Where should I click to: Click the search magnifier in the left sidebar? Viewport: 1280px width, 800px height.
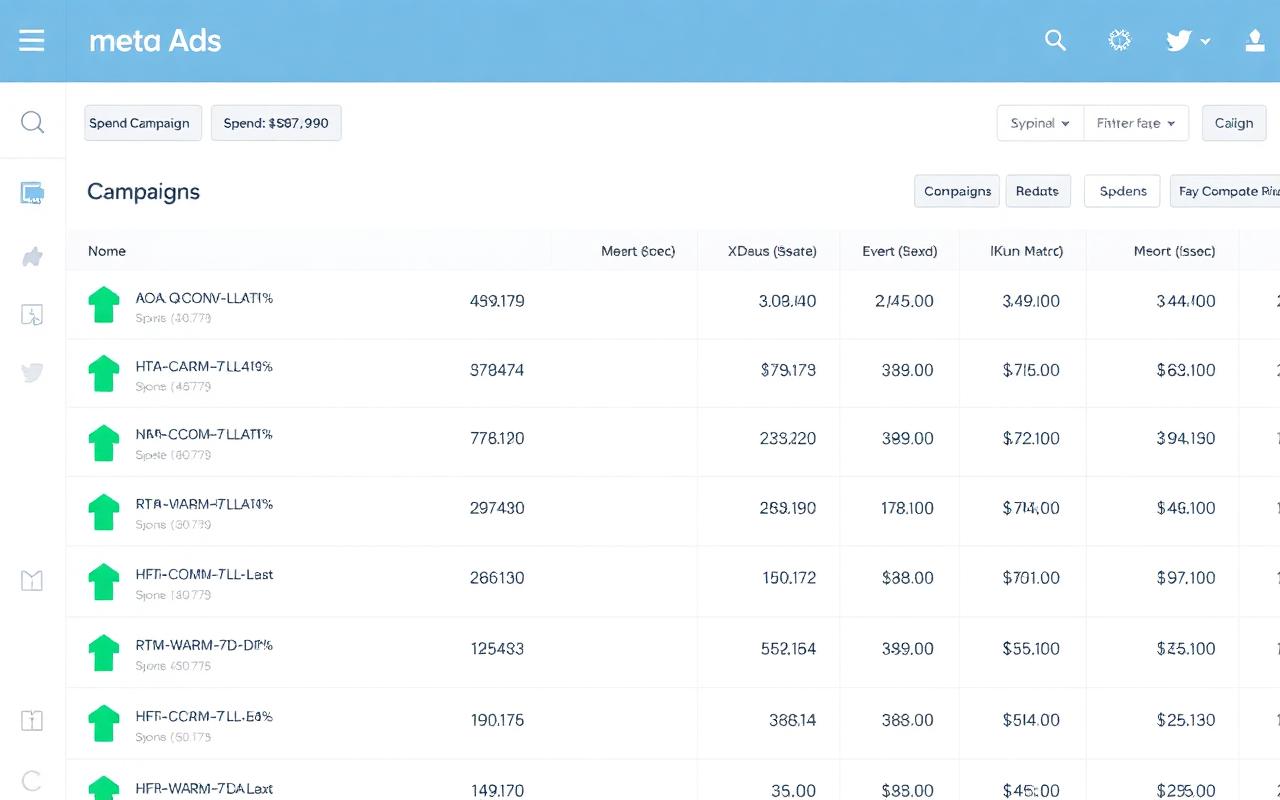coord(32,122)
